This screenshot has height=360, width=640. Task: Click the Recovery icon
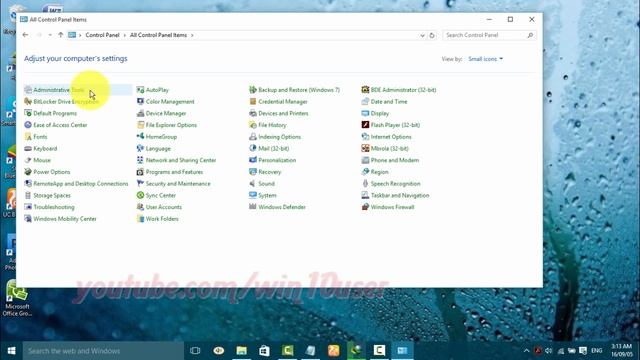(253, 172)
